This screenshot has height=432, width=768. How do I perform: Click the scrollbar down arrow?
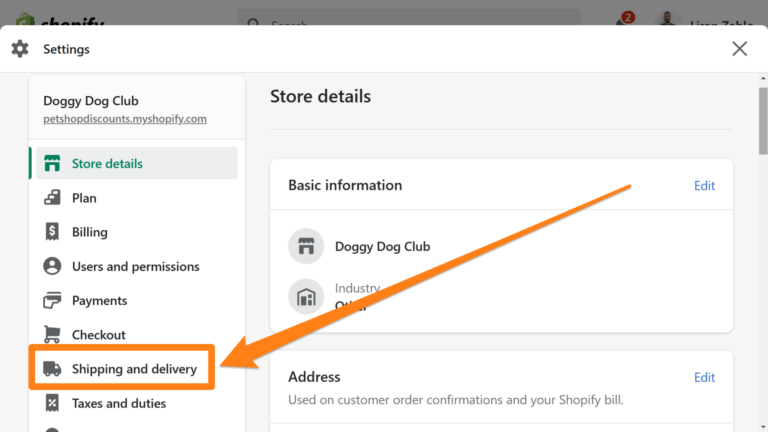(x=763, y=427)
